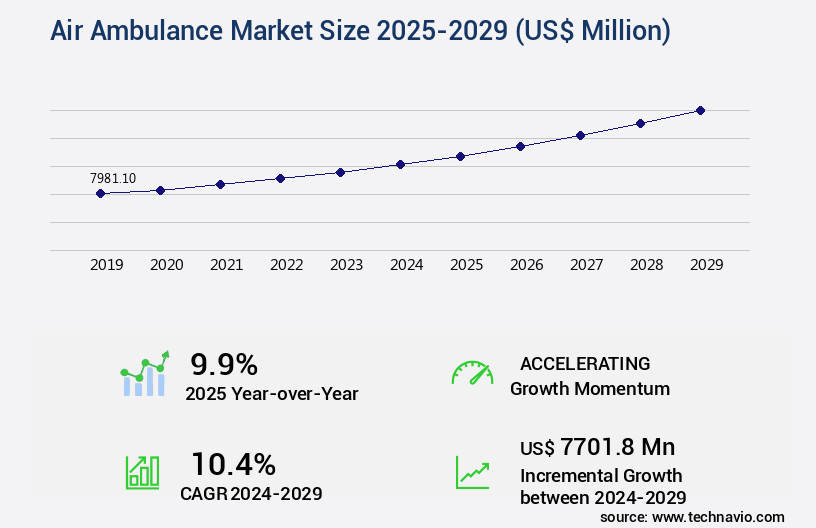Select the 2029 data point on the line
Viewport: 816px width, 528px height.
700,110
